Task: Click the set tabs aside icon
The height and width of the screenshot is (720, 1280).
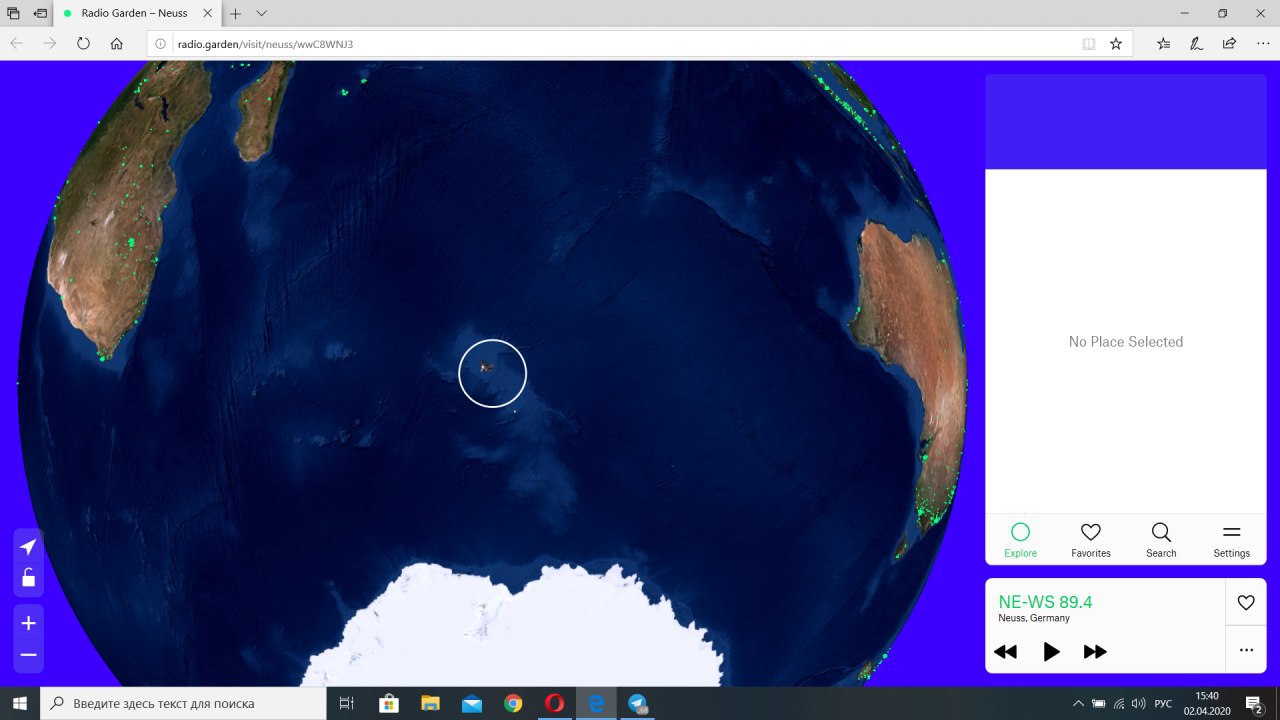Action: pos(41,14)
